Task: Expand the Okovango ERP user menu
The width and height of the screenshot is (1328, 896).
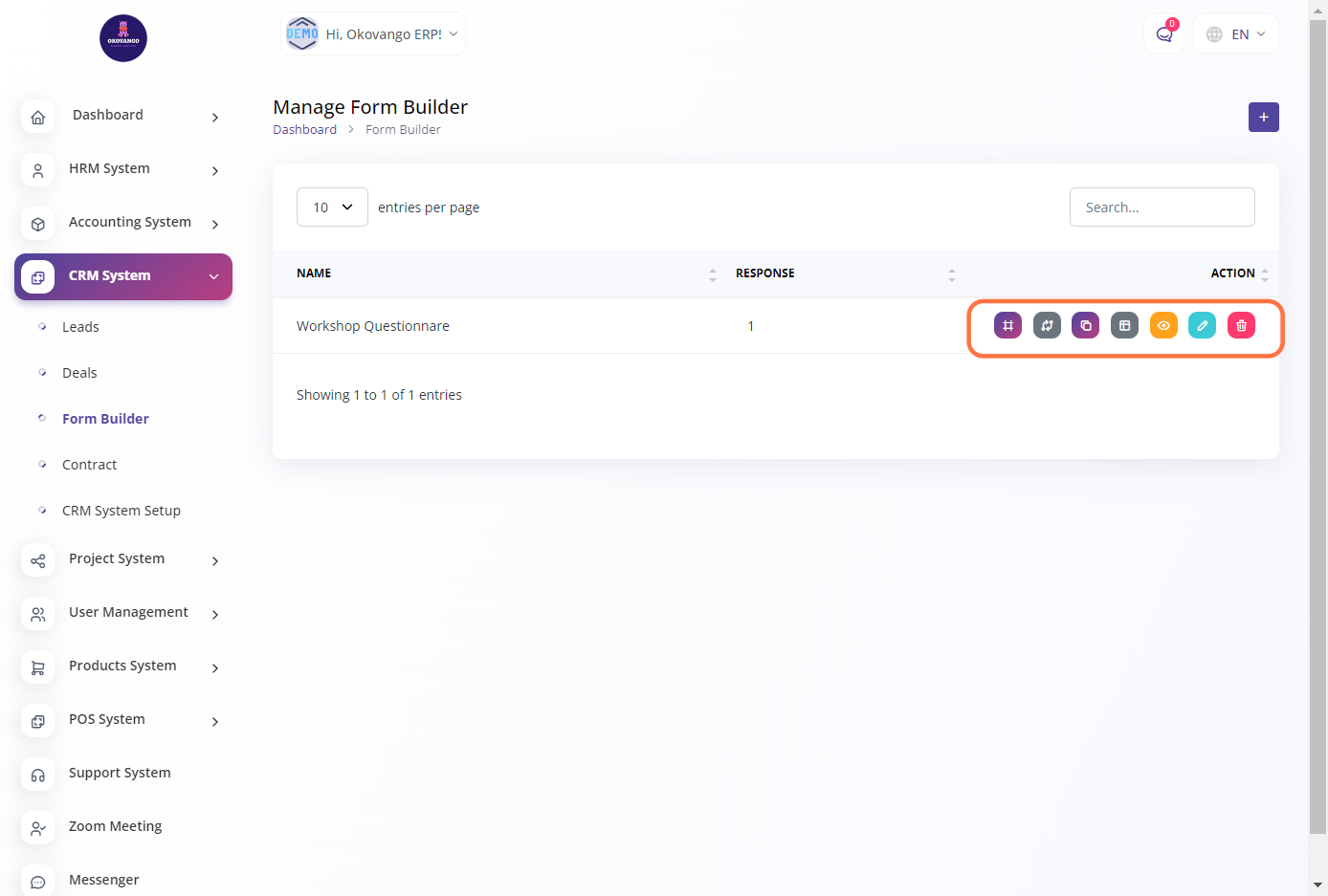Action: click(x=373, y=34)
